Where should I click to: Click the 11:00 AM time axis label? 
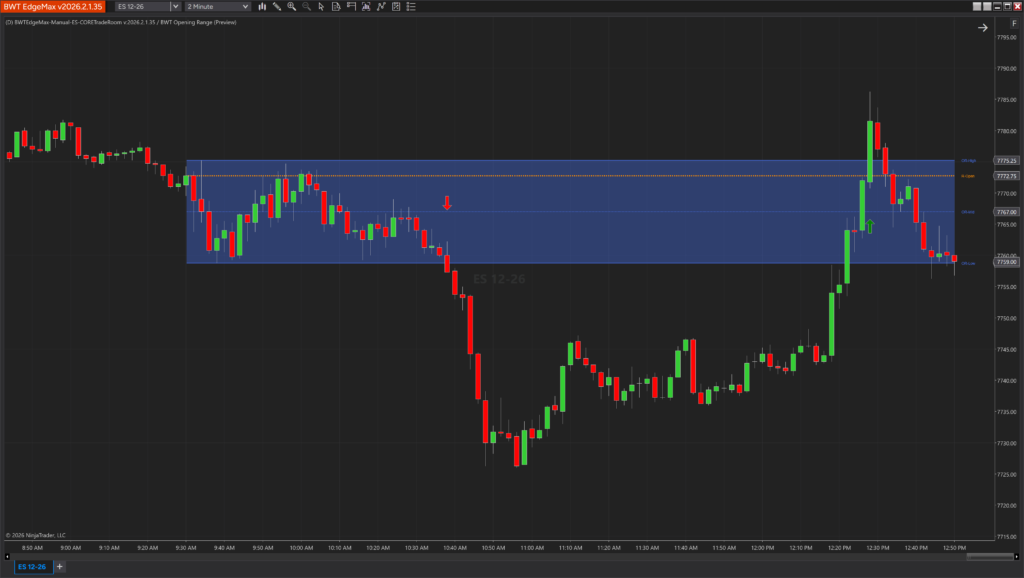coord(532,548)
